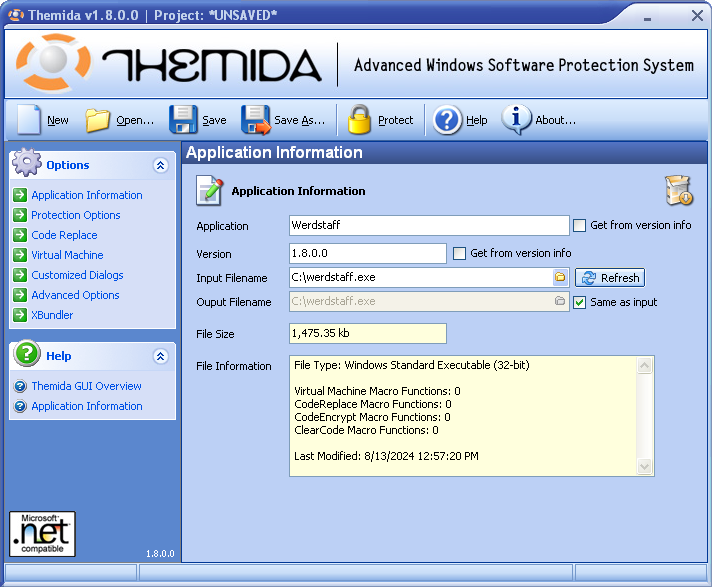This screenshot has height=587, width=712.
Task: Collapse the Options sidebar panel
Action: [x=160, y=166]
